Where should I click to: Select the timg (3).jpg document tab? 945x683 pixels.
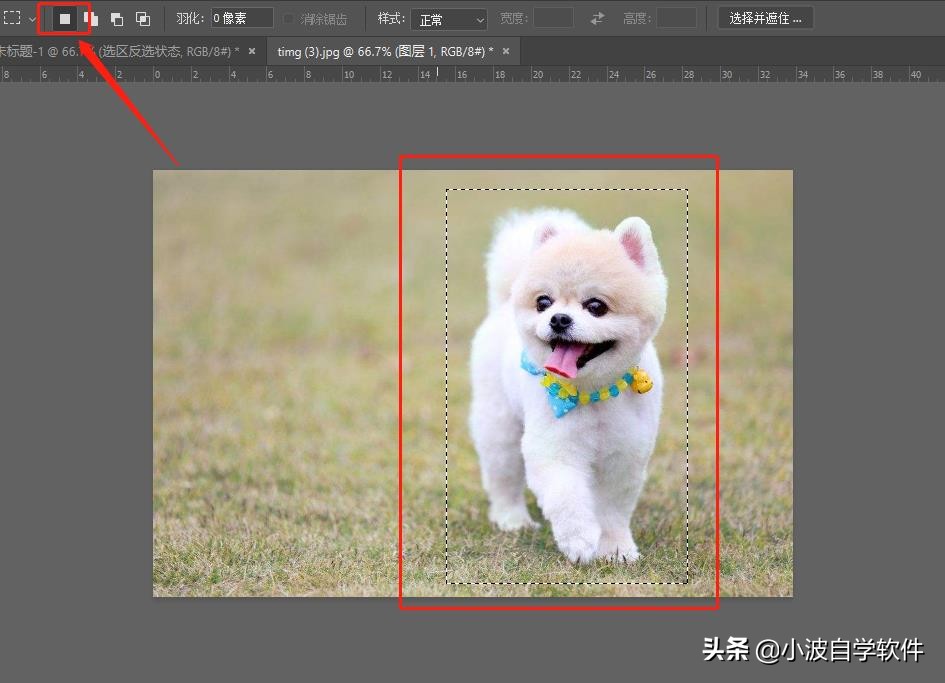(385, 51)
